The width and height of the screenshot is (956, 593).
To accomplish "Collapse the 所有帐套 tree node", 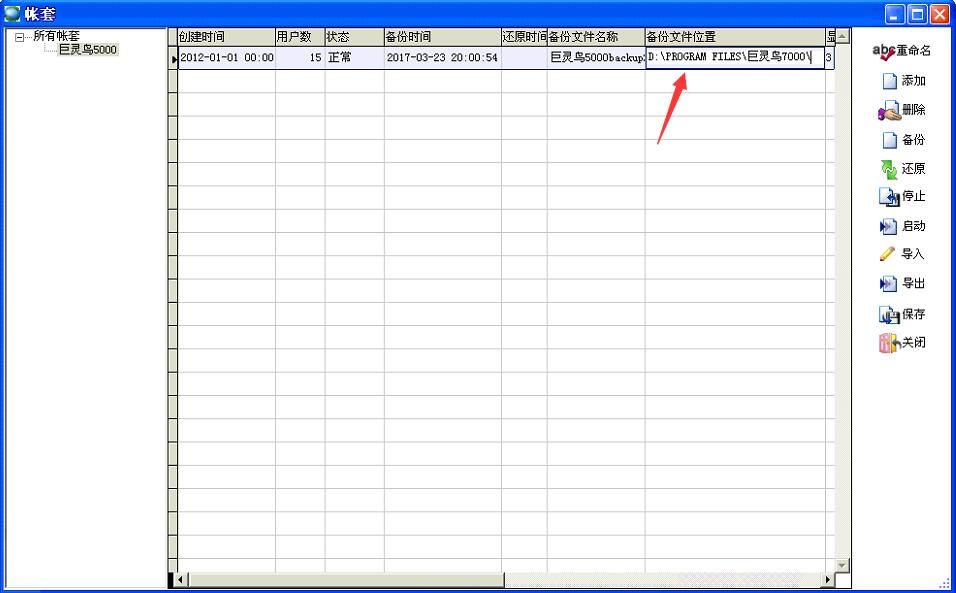I will pos(19,37).
